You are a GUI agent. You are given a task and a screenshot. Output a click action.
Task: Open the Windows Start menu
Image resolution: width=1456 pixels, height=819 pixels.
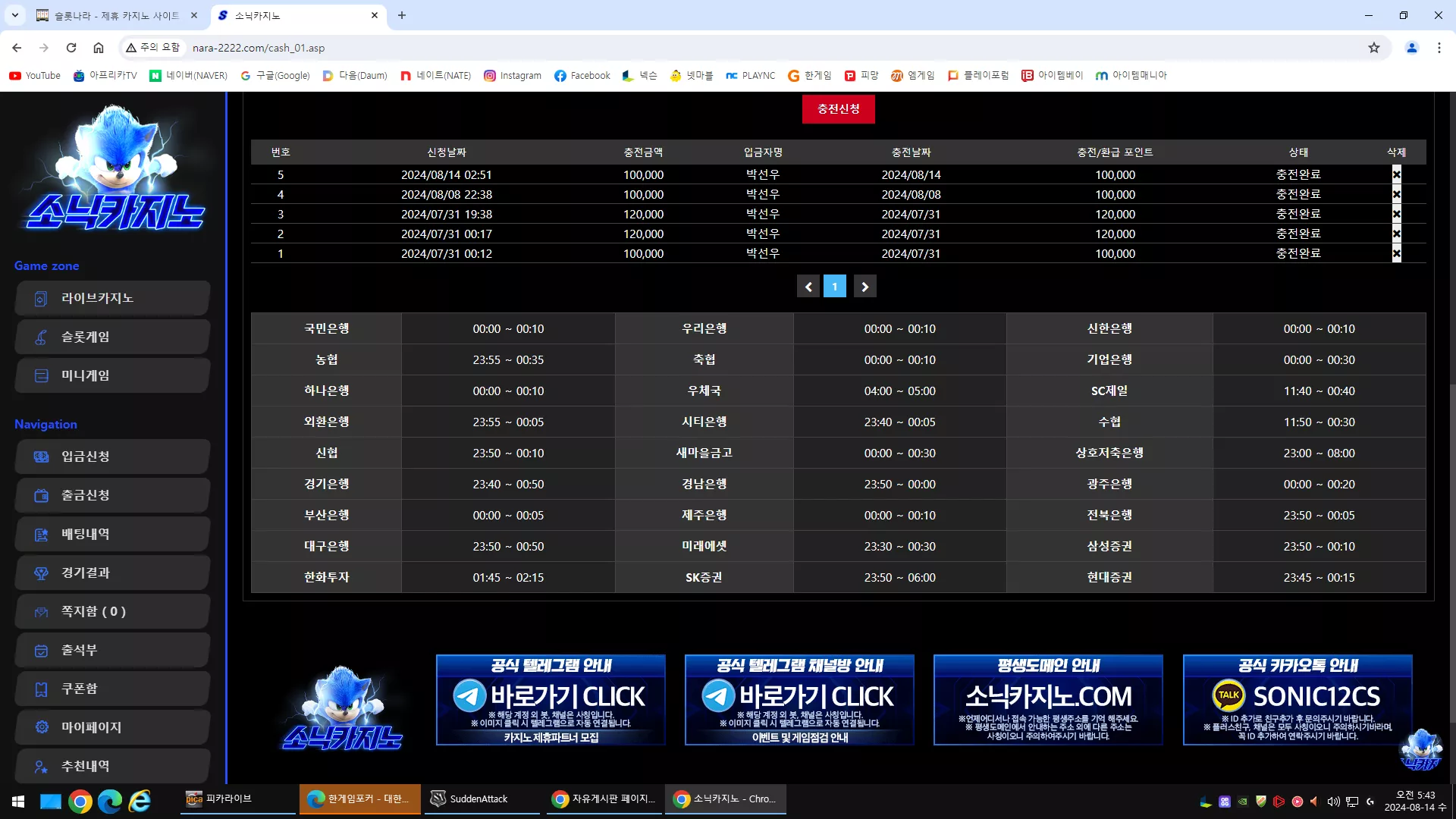pyautogui.click(x=18, y=801)
